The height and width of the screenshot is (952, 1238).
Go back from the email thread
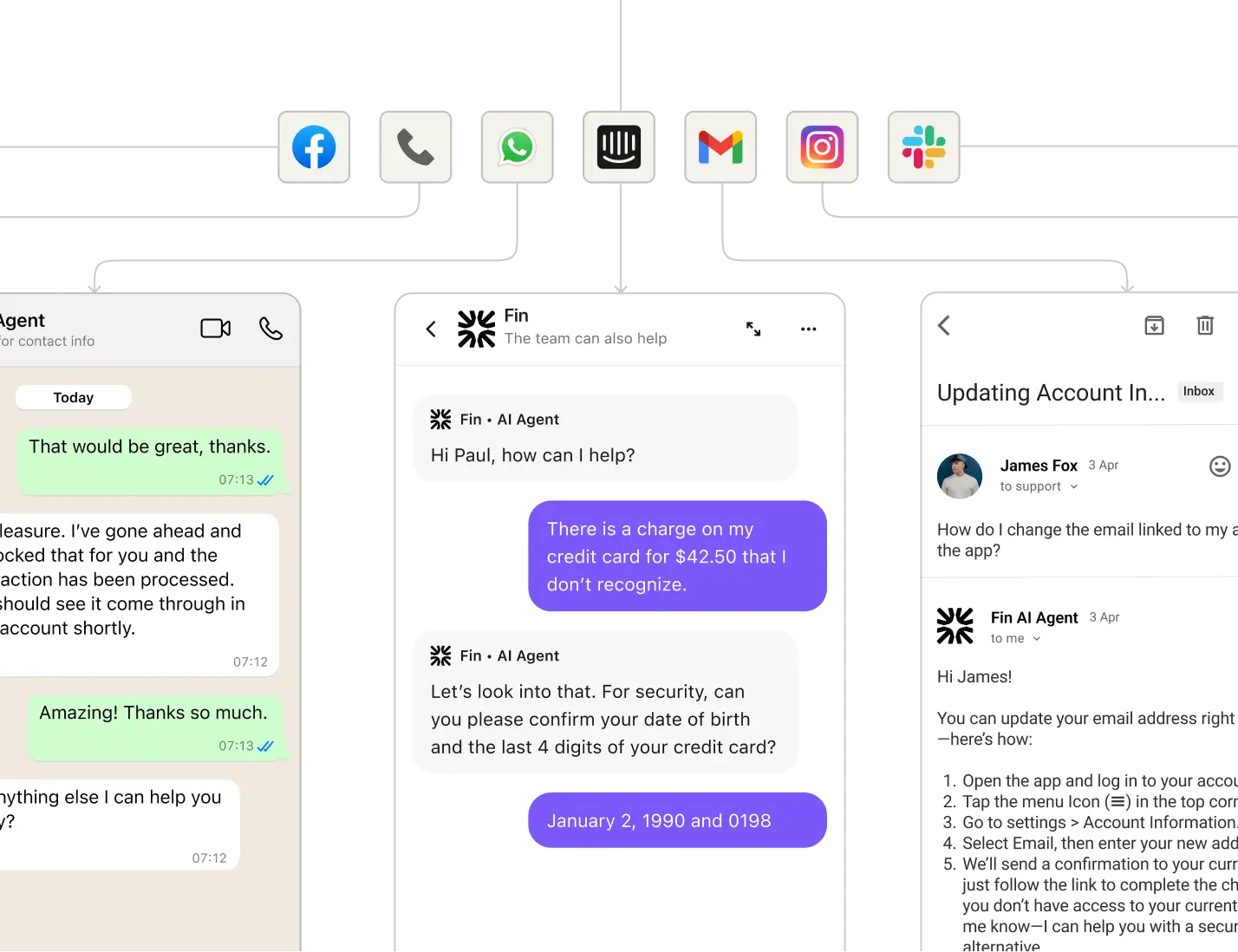tap(944, 326)
